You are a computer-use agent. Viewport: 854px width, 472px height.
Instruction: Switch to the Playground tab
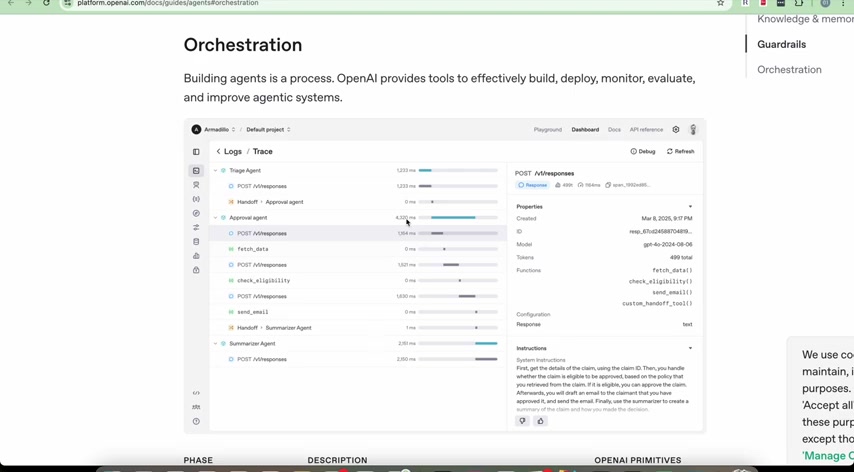547,130
